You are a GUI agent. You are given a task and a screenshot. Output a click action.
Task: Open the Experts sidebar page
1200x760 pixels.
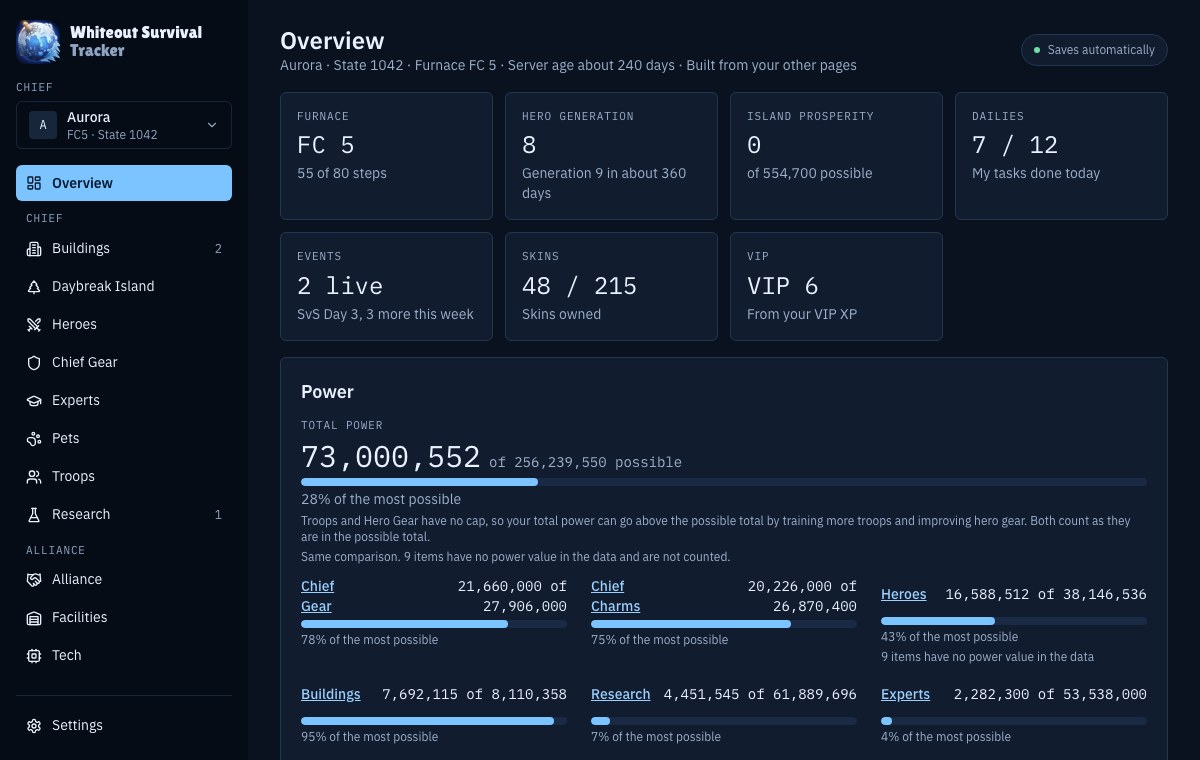click(x=124, y=400)
